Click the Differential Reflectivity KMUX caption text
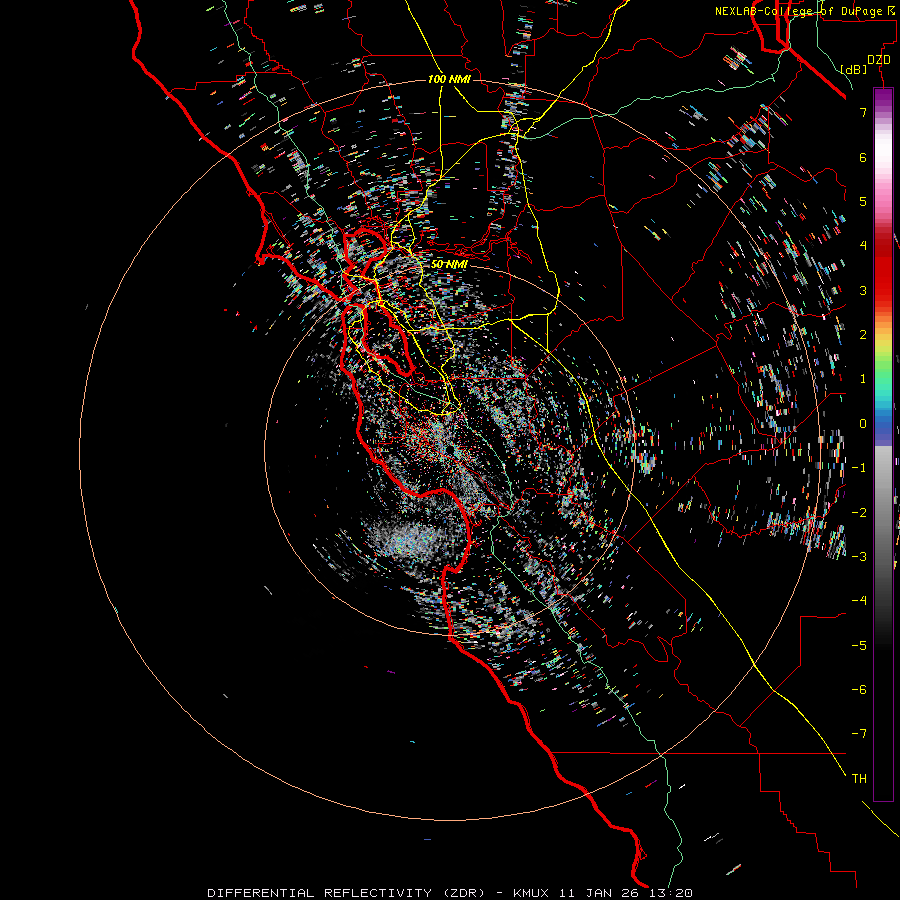 [x=450, y=893]
